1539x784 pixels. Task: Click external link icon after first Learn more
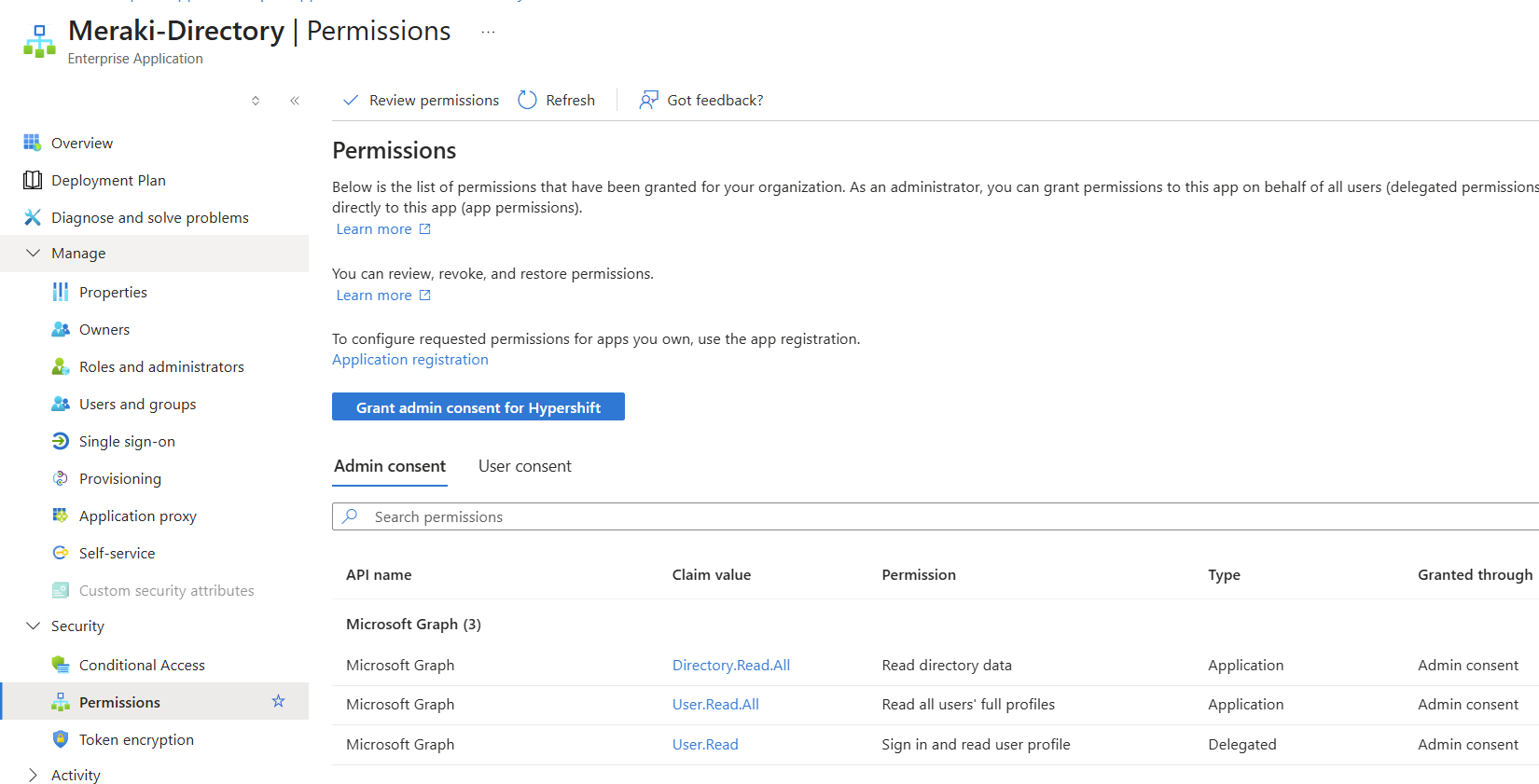(425, 229)
